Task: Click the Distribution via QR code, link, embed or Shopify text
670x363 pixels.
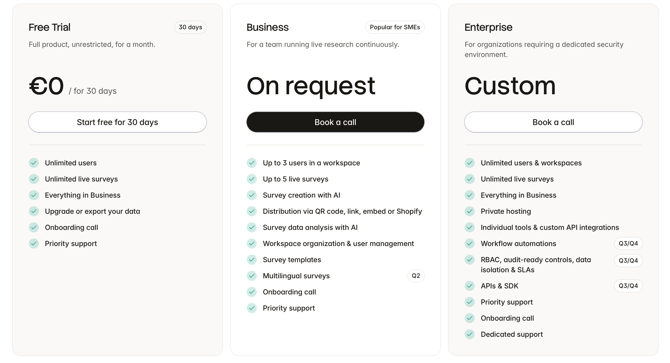Action: pyautogui.click(x=342, y=211)
